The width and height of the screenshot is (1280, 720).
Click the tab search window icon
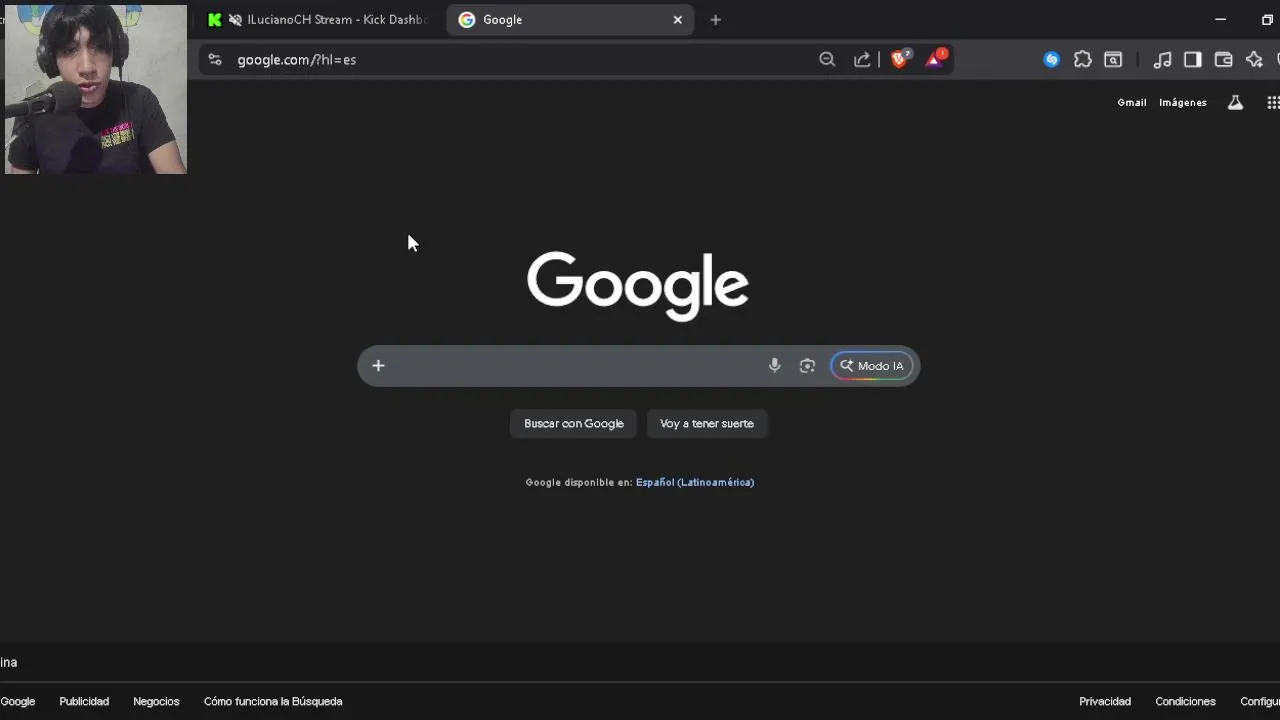[x=1113, y=60]
